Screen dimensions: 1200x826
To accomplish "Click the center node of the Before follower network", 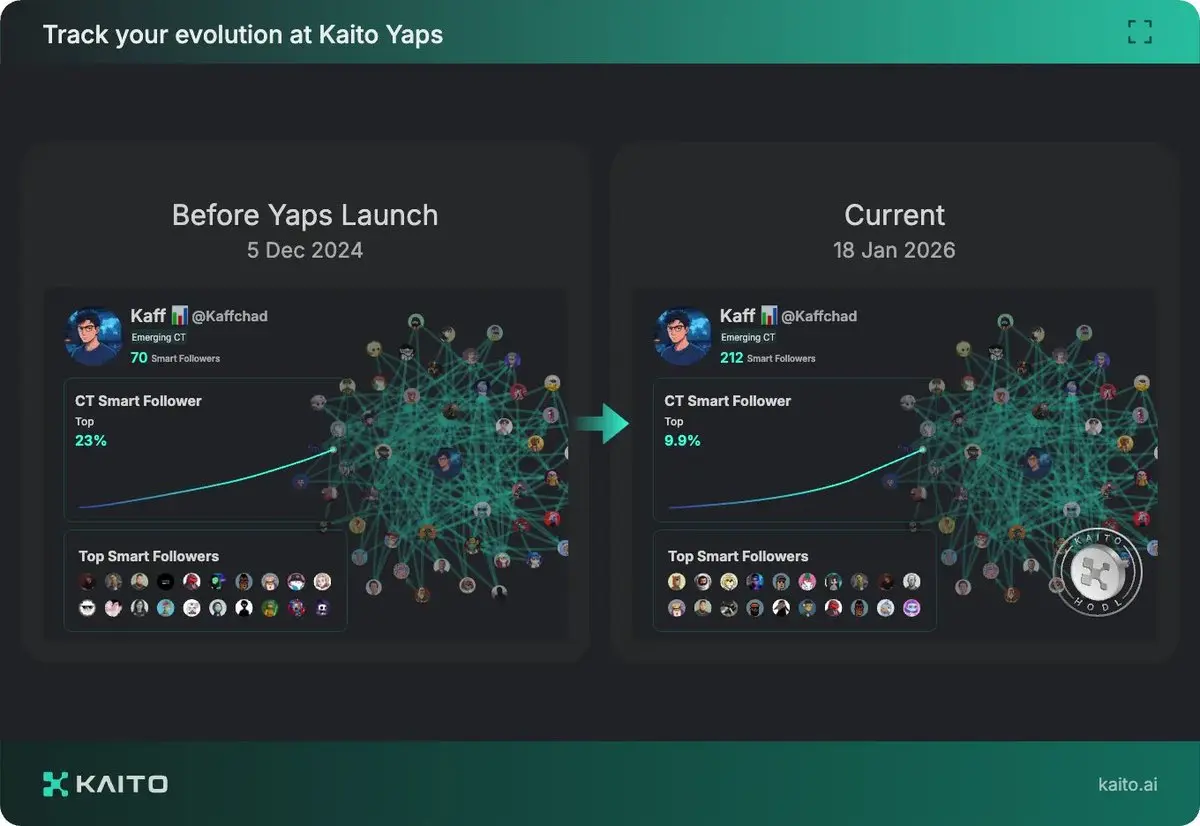I will (x=446, y=463).
